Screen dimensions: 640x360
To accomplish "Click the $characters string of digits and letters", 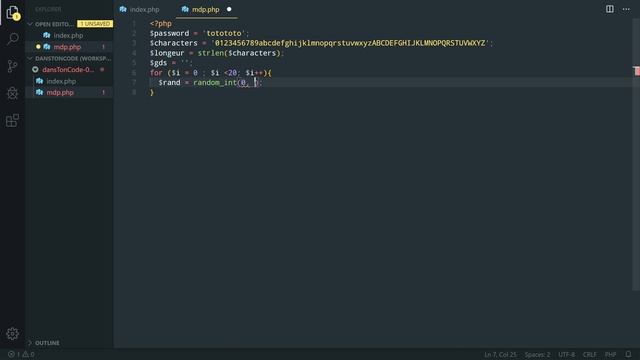I will point(350,43).
